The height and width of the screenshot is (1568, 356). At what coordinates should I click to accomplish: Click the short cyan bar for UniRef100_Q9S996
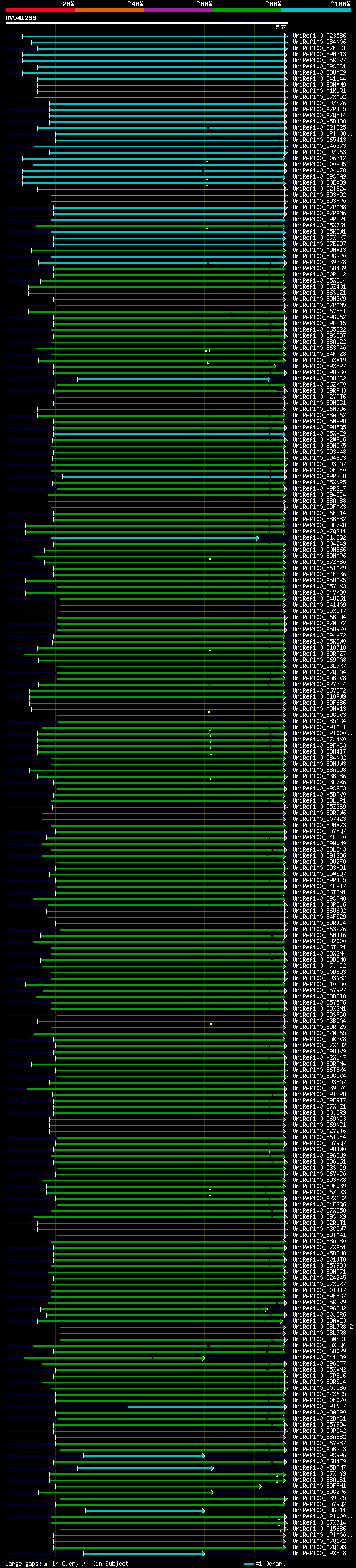click(144, 1456)
